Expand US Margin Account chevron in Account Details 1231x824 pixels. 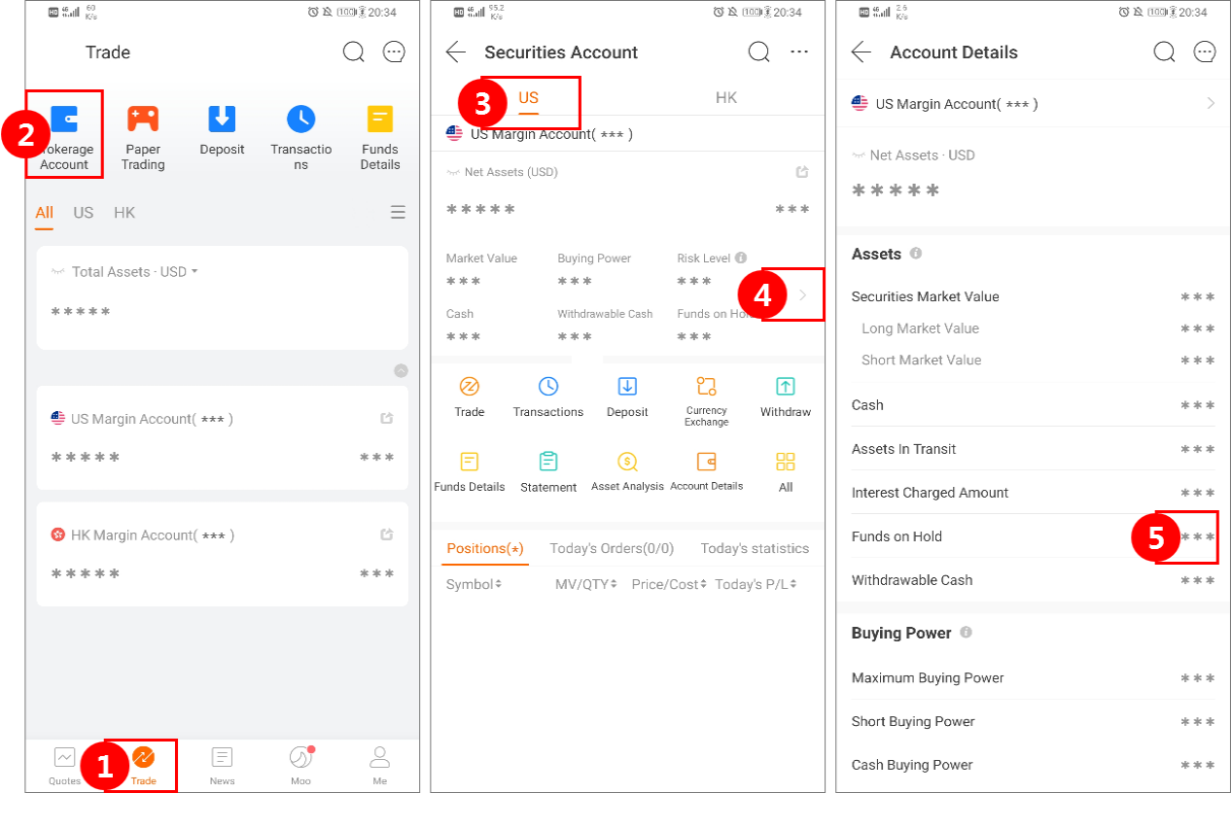[x=1210, y=104]
